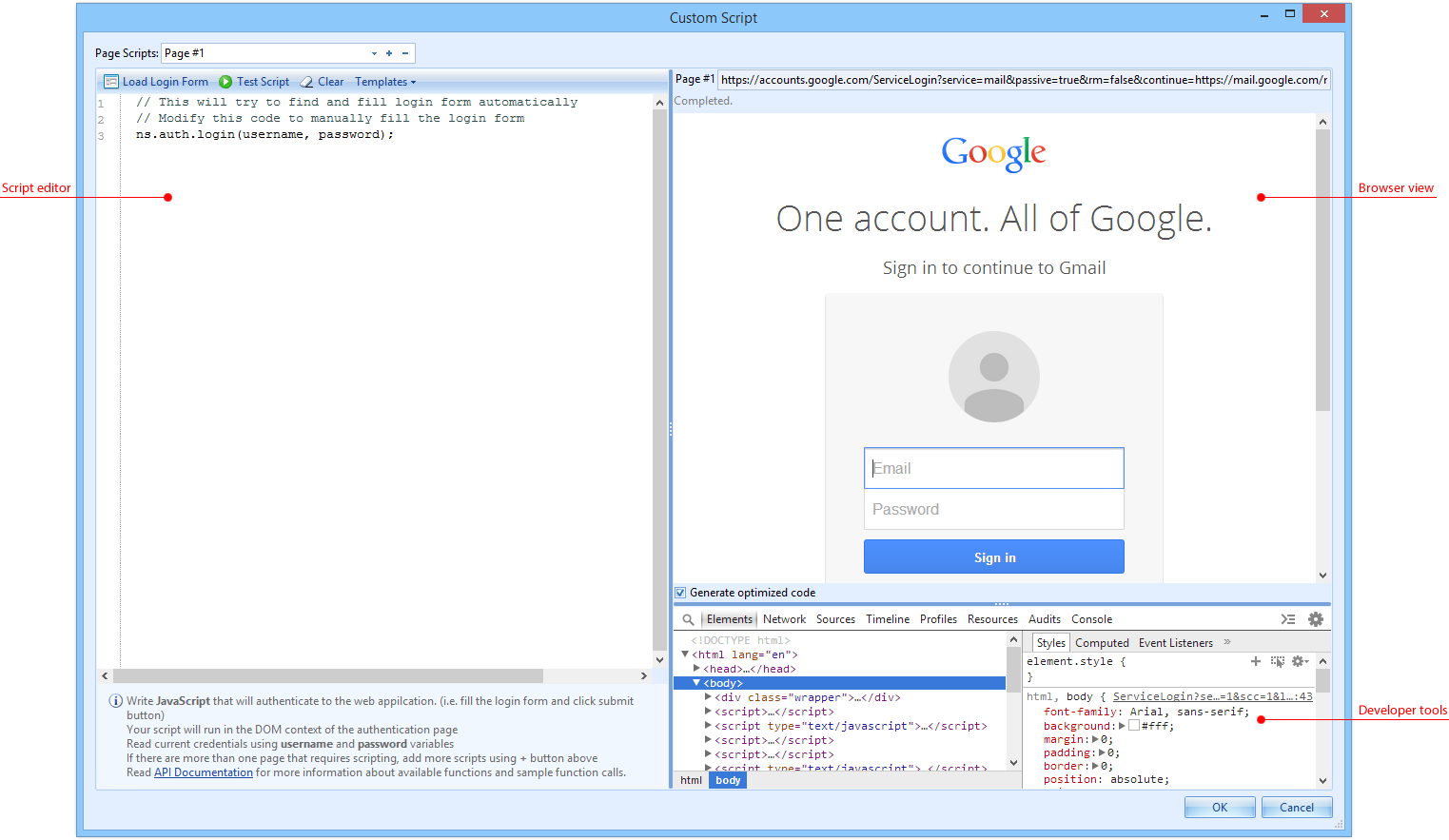Click the #fff background color swatch

1134,725
